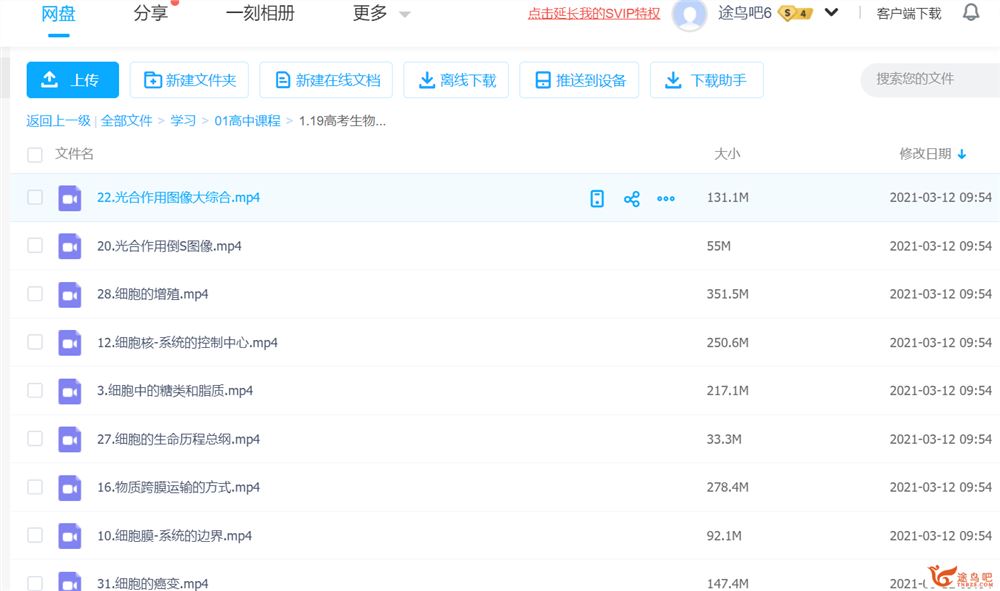This screenshot has height=591, width=1000.
Task: Sort by 大小 column header
Action: 727,154
